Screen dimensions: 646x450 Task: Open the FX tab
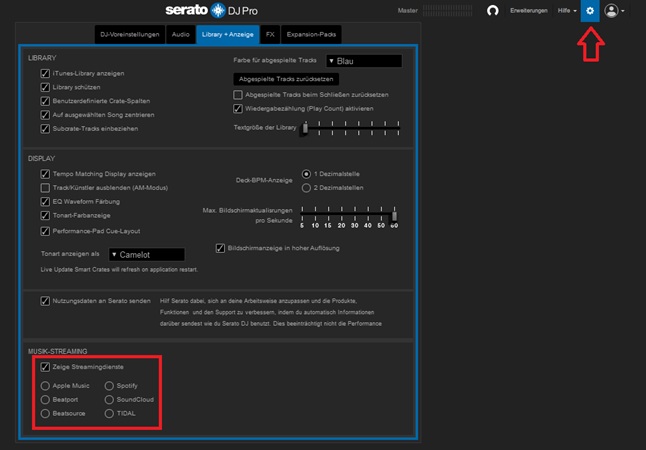tap(270, 35)
